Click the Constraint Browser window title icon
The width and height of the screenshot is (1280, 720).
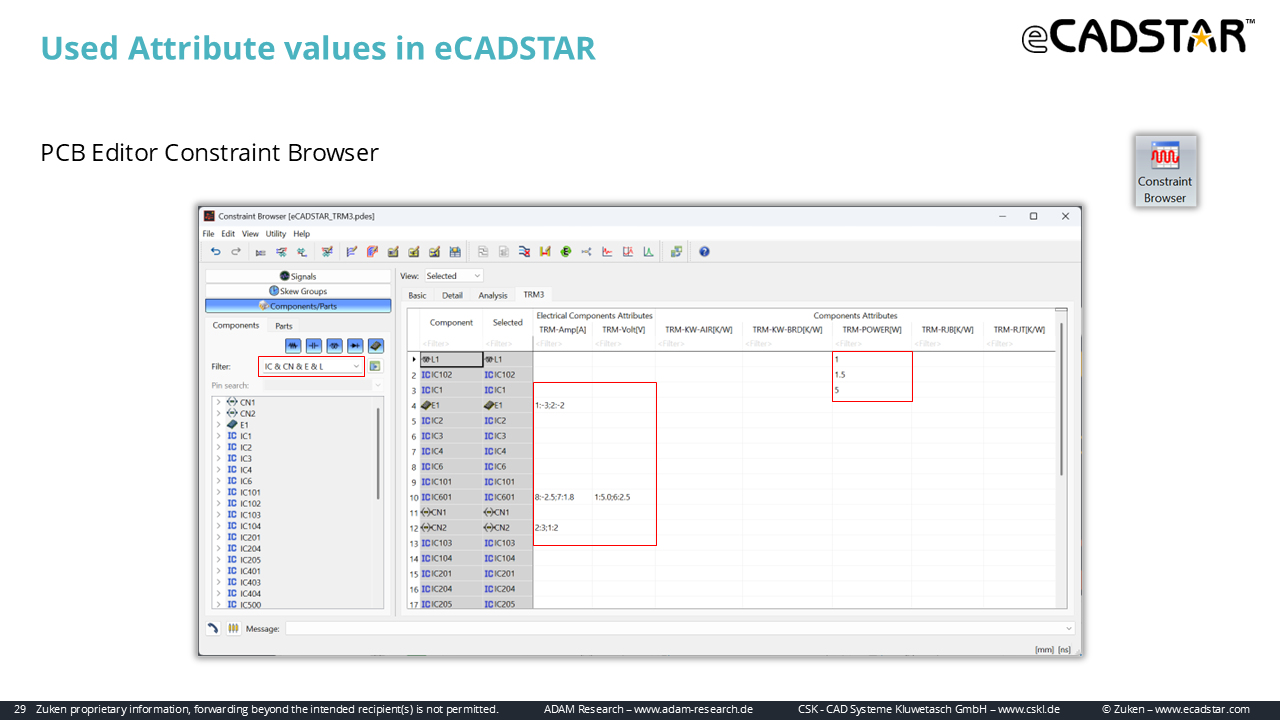[x=209, y=216]
